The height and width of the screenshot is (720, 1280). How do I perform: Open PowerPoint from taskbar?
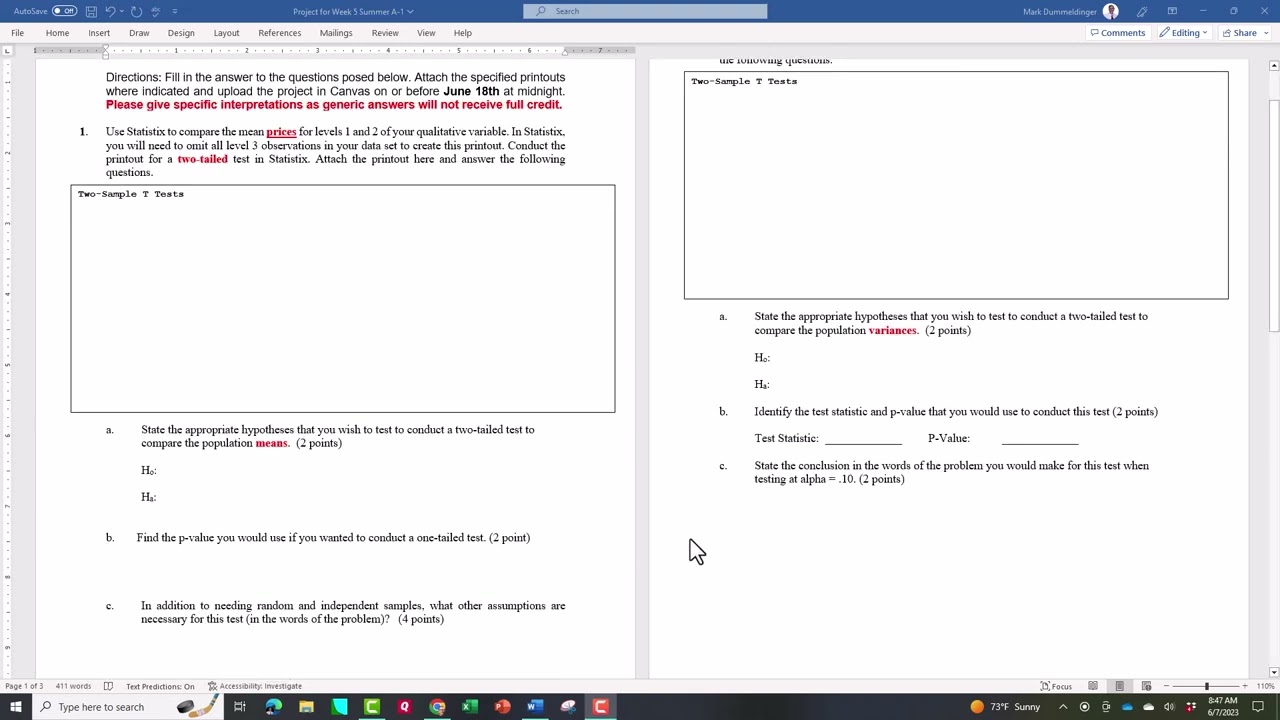(x=502, y=707)
